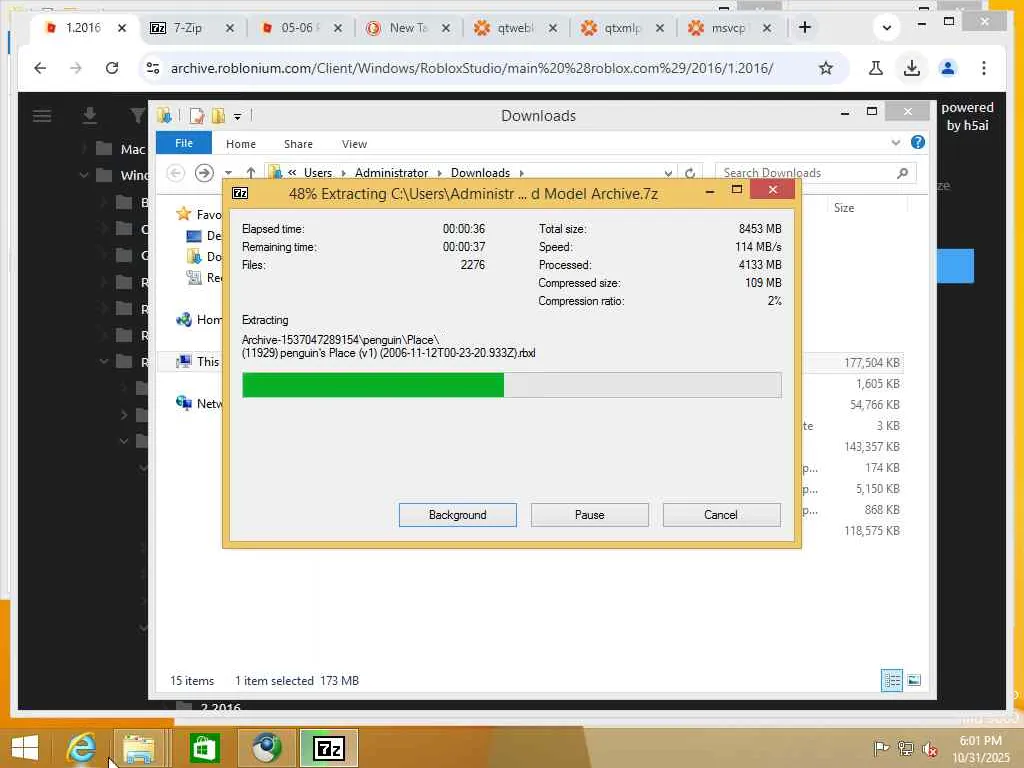Open 7-Zip from the taskbar
This screenshot has width=1024, height=768.
[x=329, y=748]
